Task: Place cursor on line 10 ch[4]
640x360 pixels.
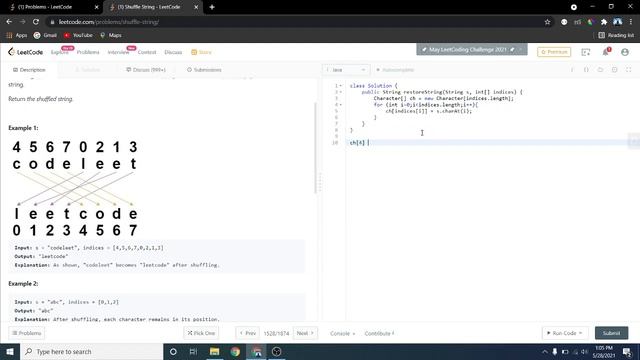Action: pyautogui.click(x=357, y=142)
